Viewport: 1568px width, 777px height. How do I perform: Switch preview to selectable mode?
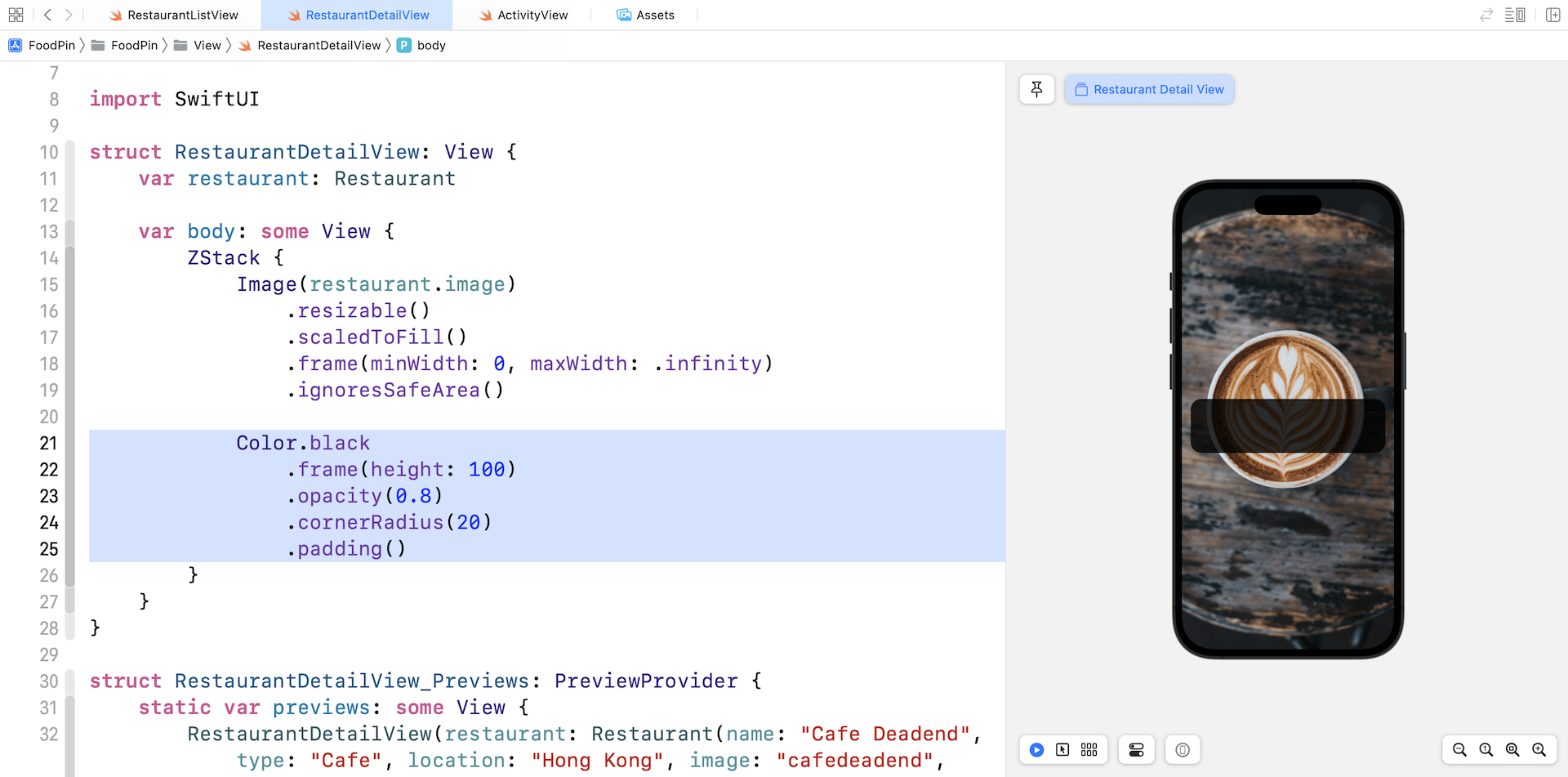click(x=1062, y=749)
